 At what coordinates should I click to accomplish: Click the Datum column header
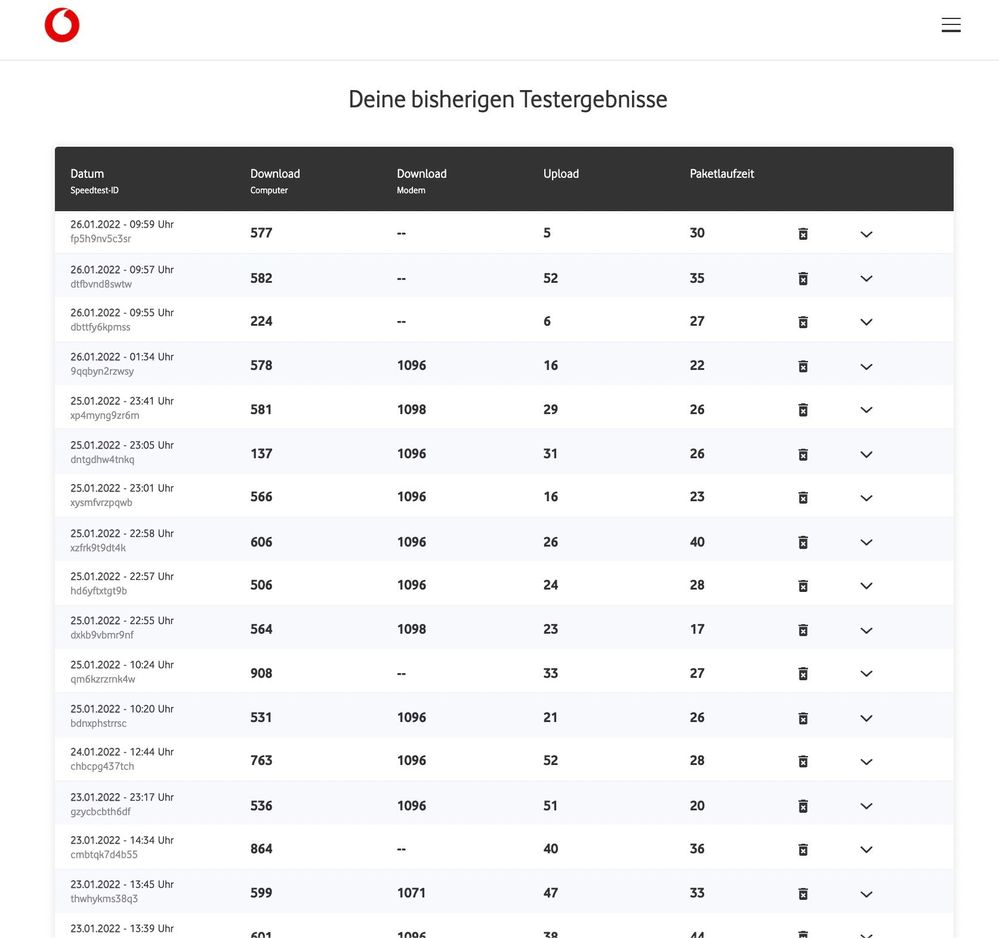[94, 181]
